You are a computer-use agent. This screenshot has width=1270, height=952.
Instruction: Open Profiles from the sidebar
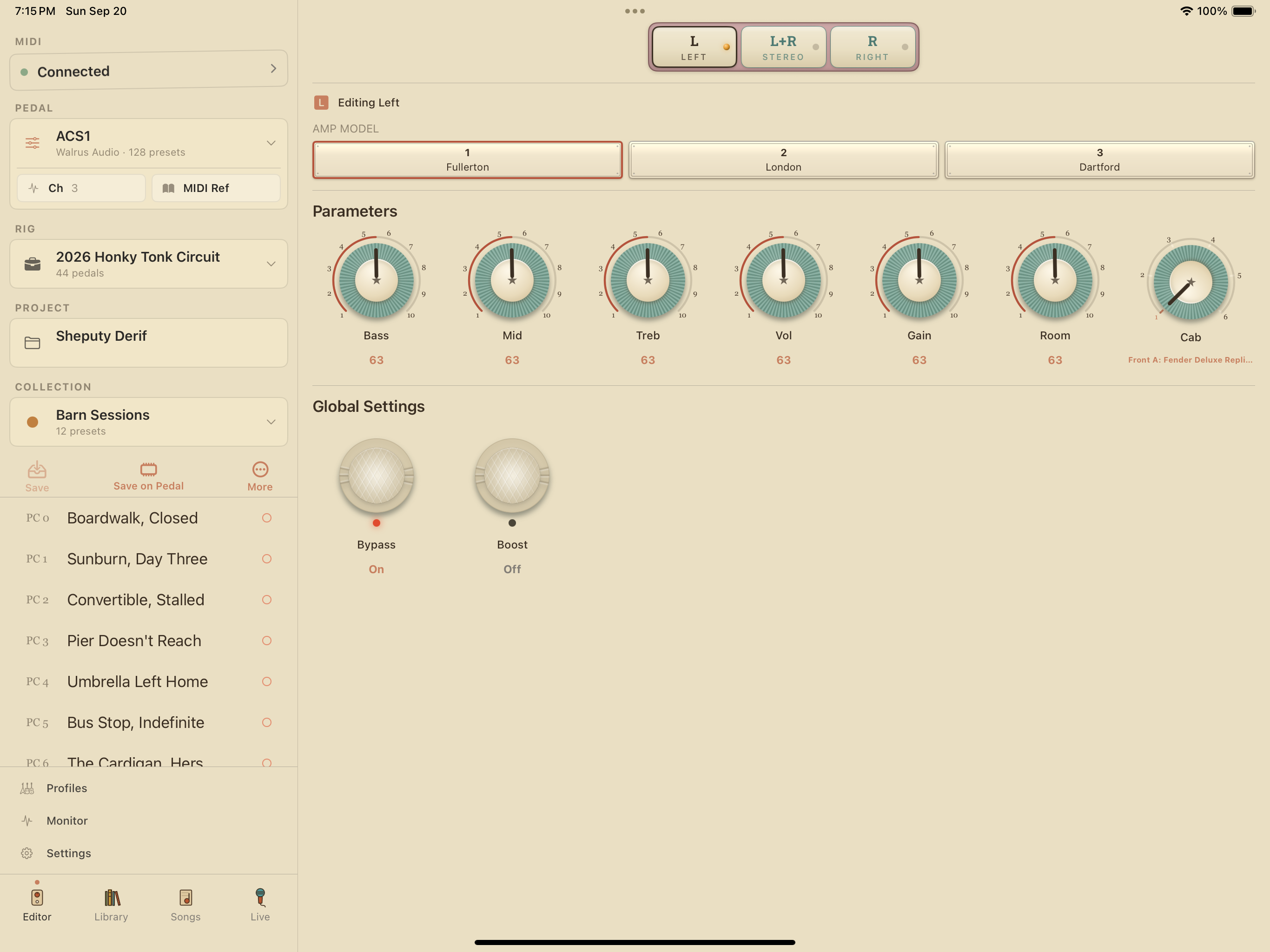coord(149,788)
